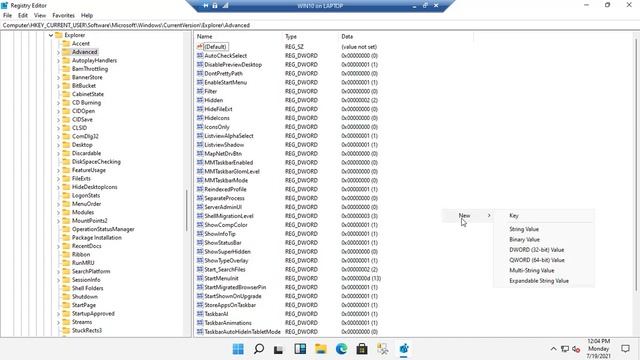Open Widgets icon on taskbar
The height and width of the screenshot is (360, 640).
point(300,349)
